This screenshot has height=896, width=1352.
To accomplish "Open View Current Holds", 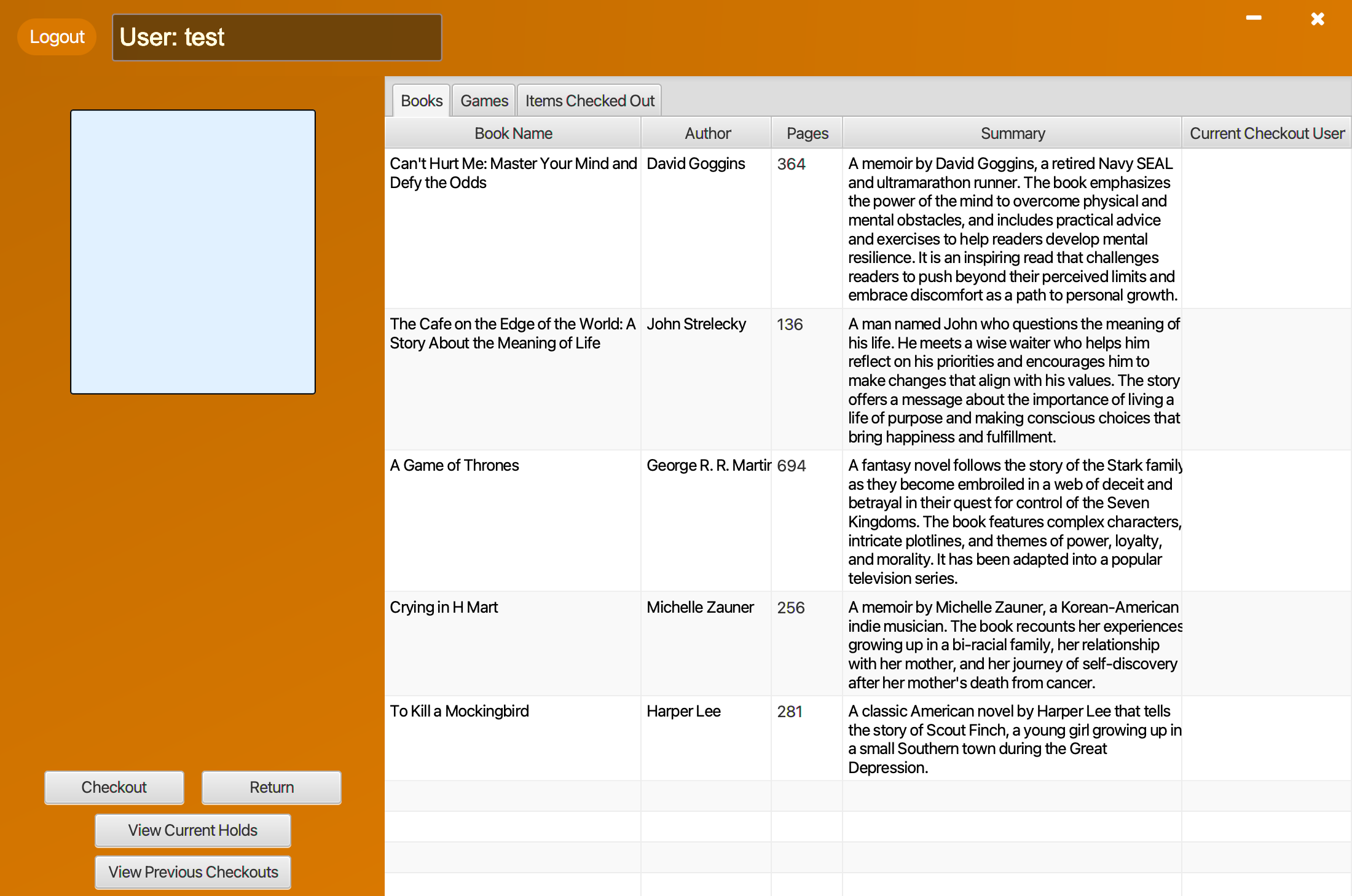I will click(192, 830).
